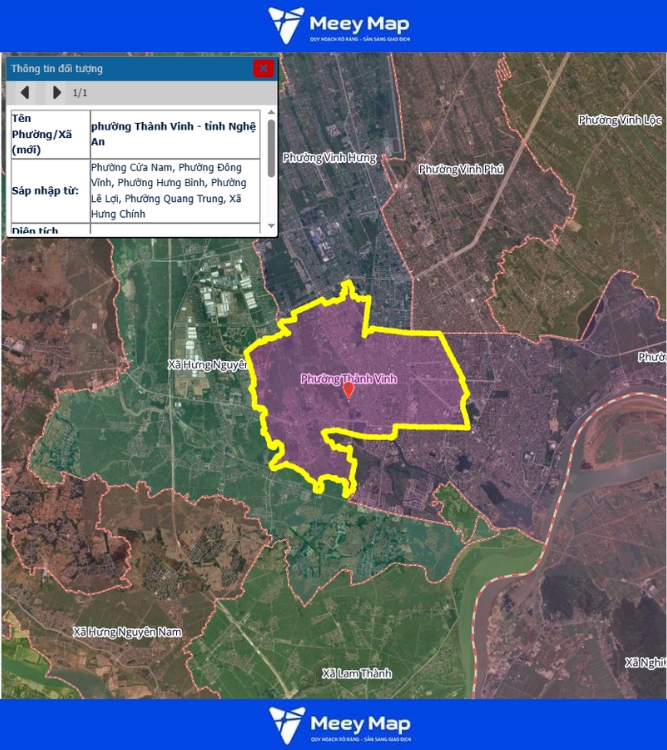Select Xã Lam Thành on the map

tap(358, 673)
